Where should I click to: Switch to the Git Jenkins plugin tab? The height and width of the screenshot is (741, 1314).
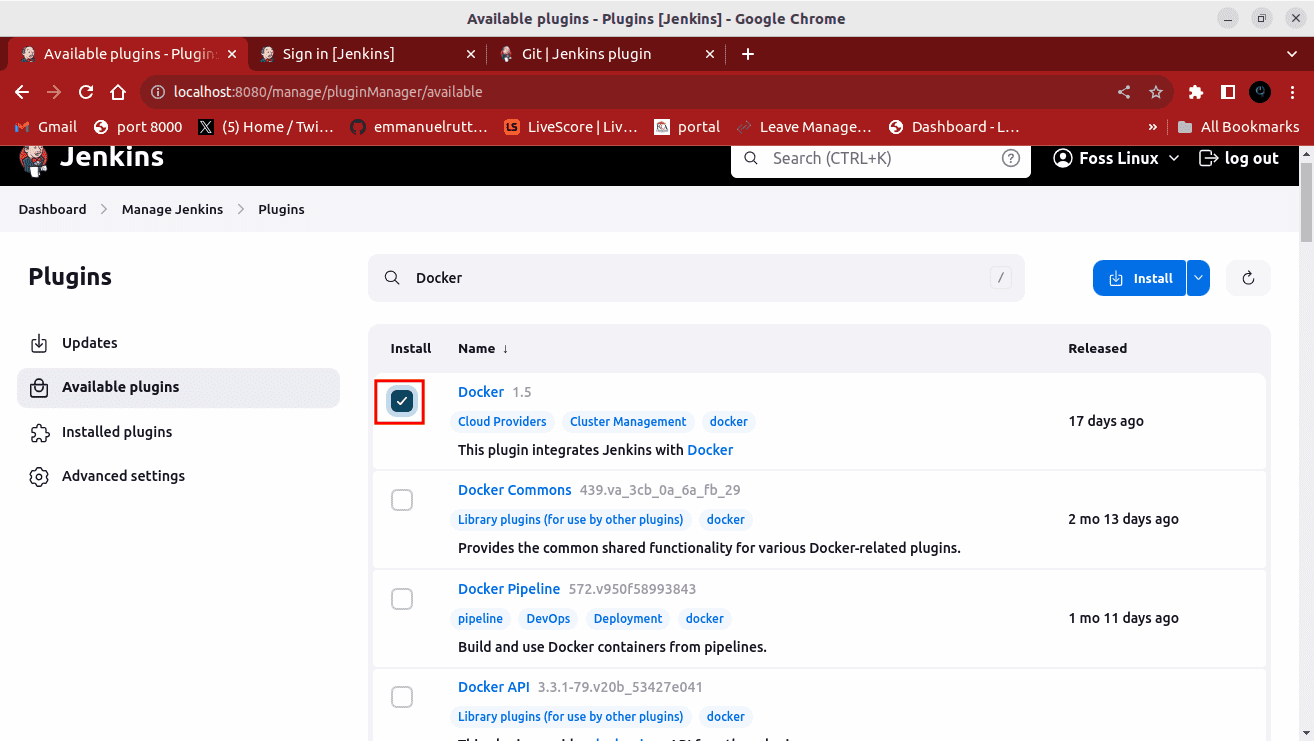tap(586, 54)
